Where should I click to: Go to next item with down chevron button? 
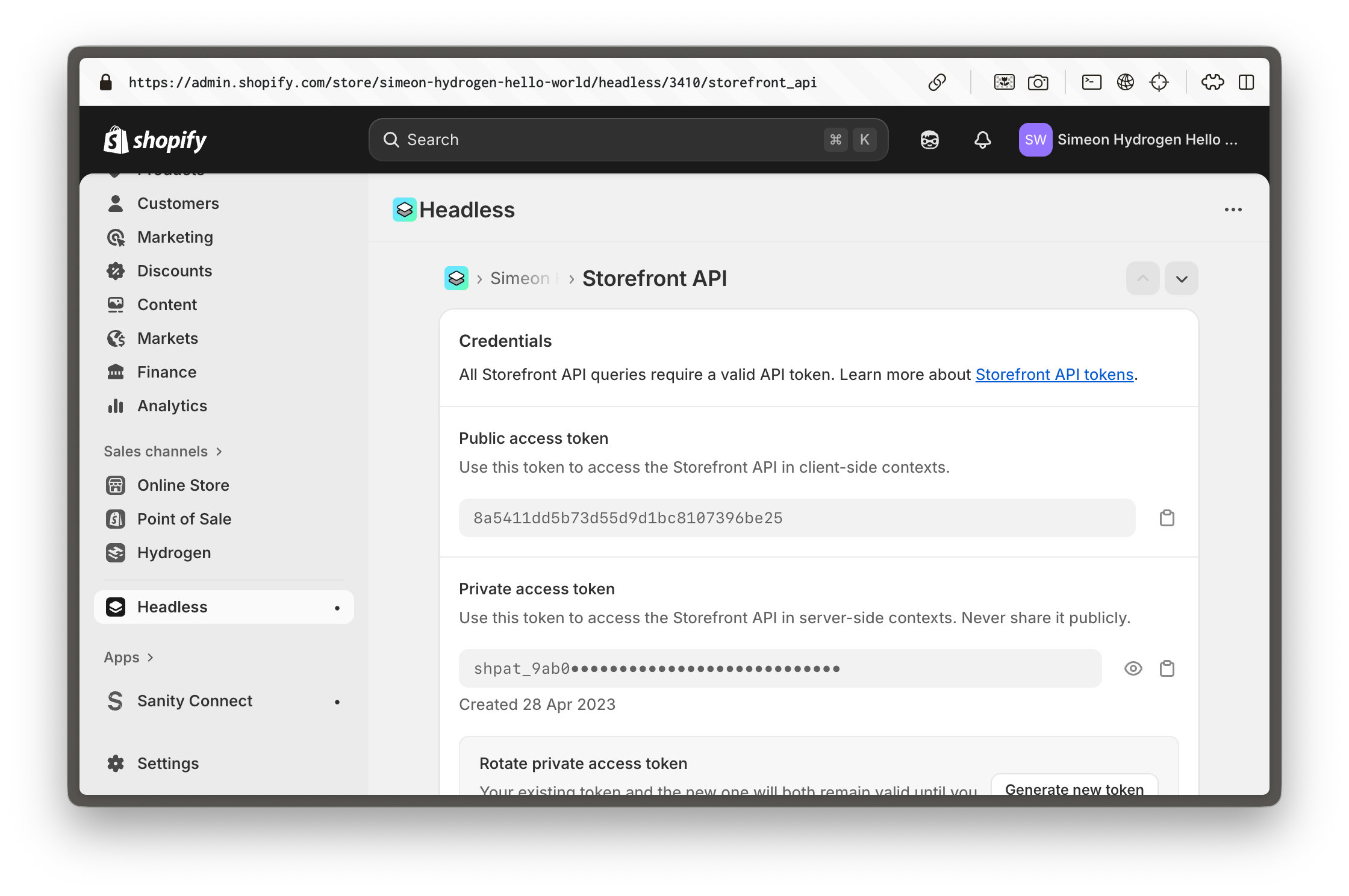[1181, 278]
